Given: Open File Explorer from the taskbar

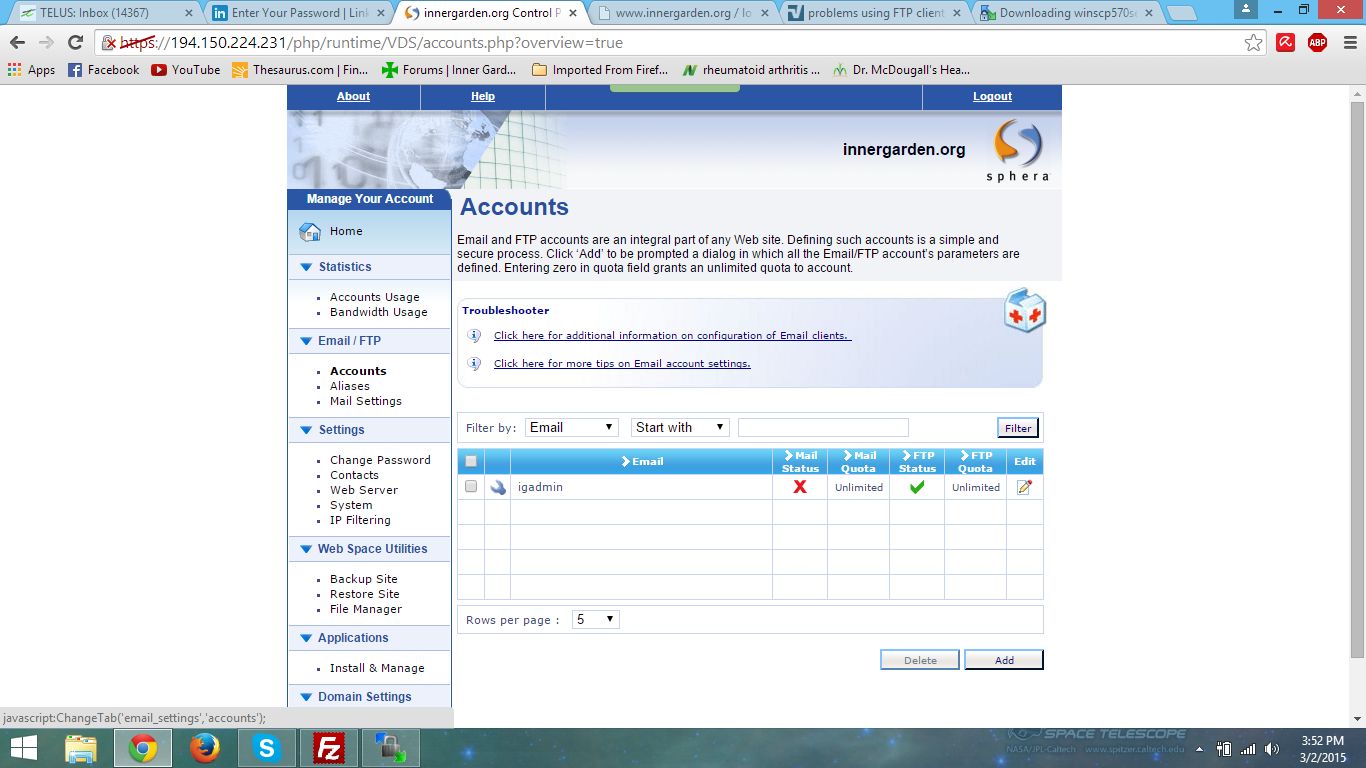Looking at the screenshot, I should (x=81, y=748).
